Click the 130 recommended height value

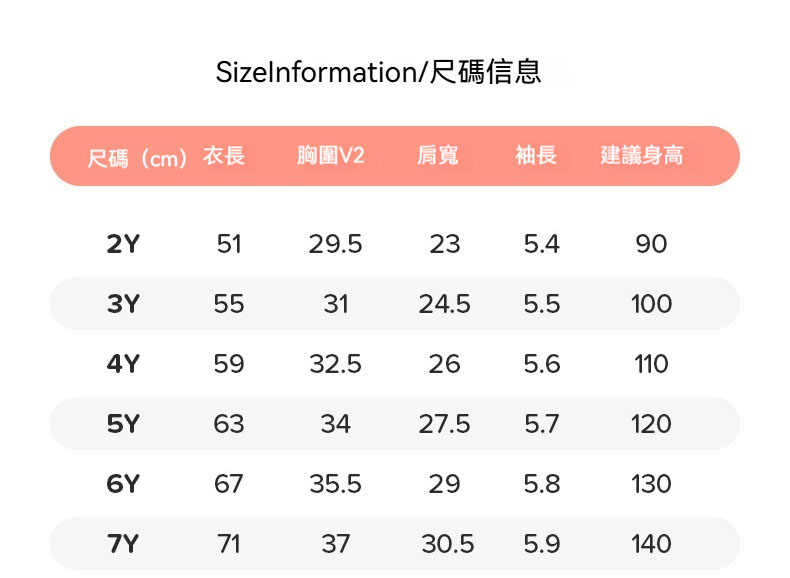click(651, 484)
